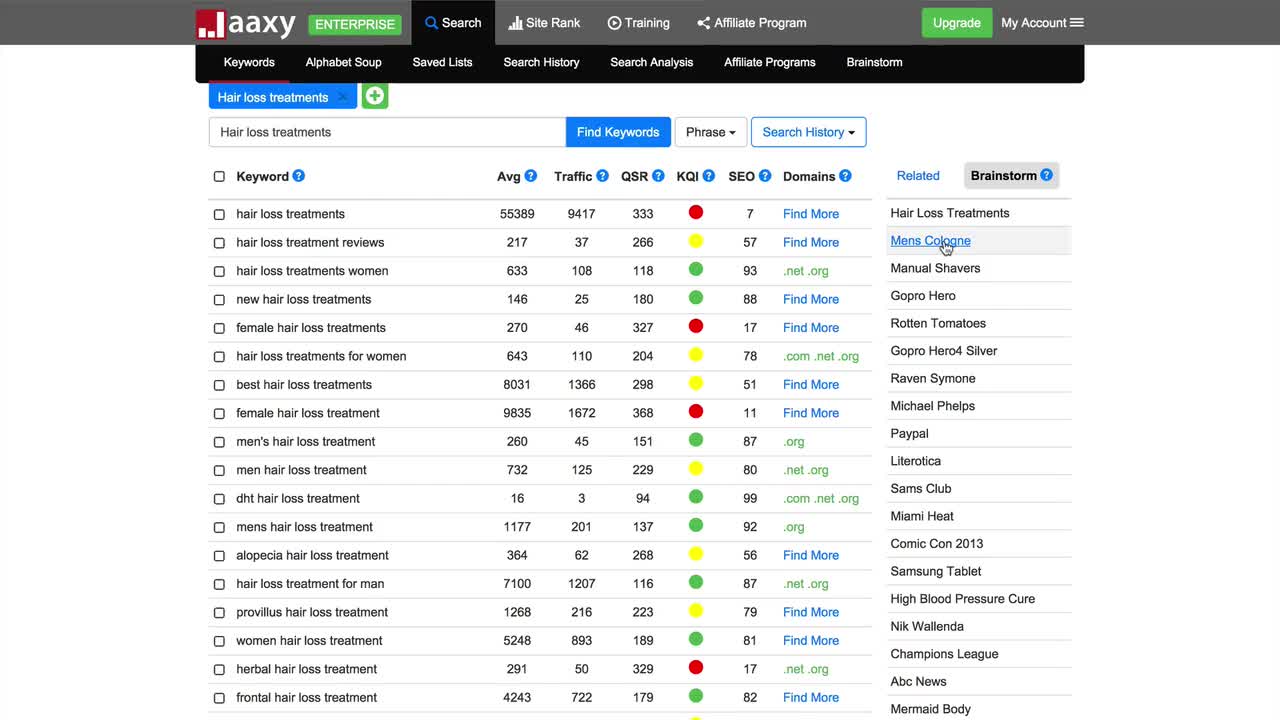Click .org domain for men's hair loss treatment

(x=794, y=442)
